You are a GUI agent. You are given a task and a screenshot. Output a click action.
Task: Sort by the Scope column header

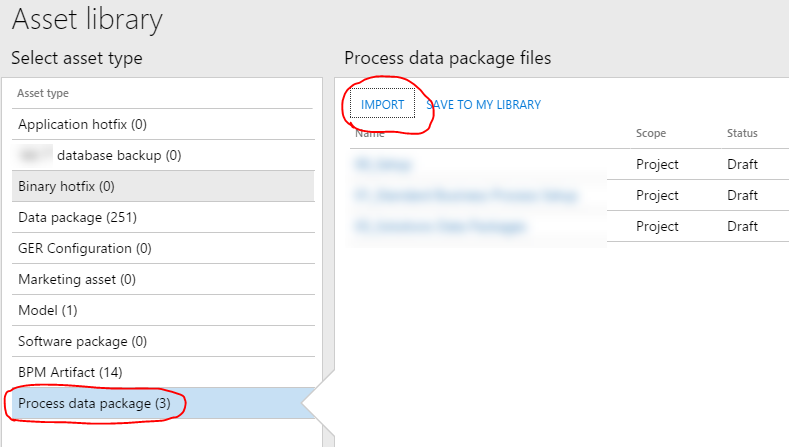[x=651, y=133]
